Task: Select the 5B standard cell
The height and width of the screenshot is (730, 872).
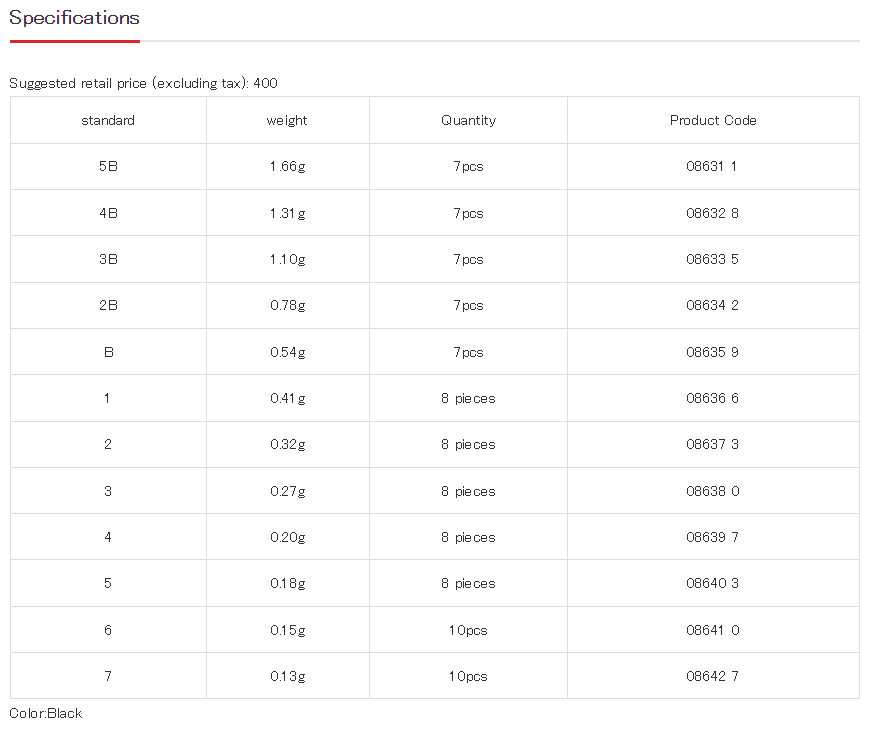Action: [x=108, y=167]
